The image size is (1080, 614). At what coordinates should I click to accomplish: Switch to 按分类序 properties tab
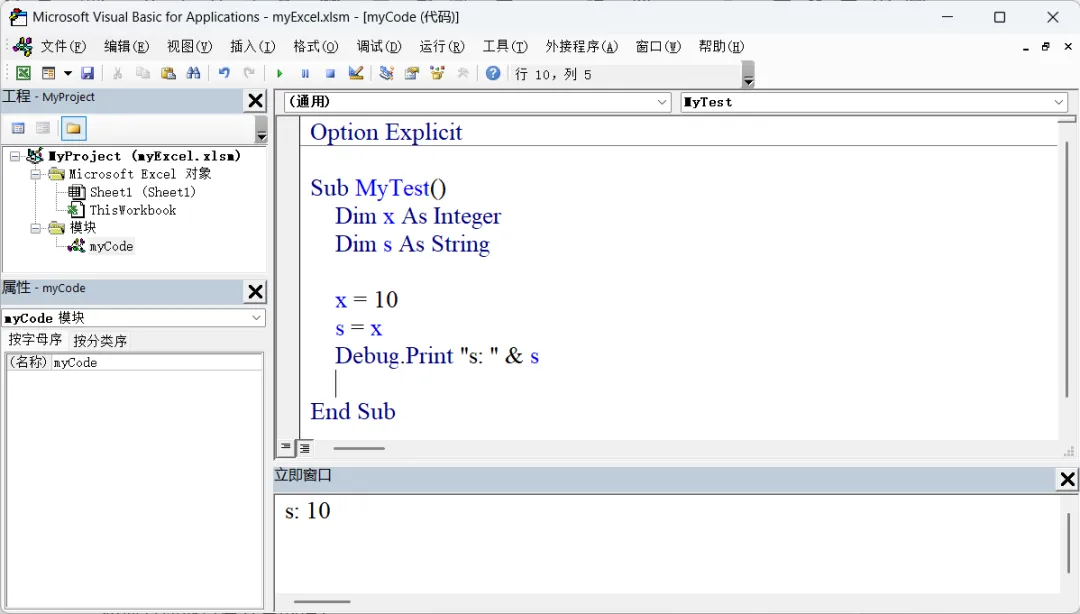click(100, 340)
